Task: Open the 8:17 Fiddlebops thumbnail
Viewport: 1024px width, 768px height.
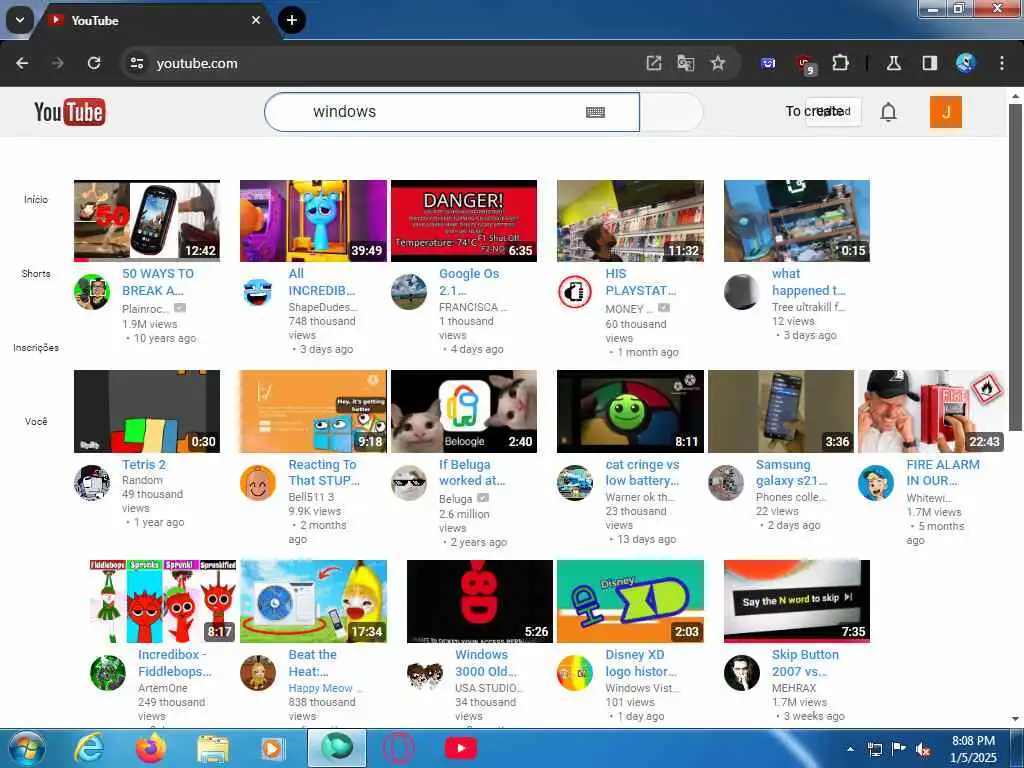Action: 163,601
